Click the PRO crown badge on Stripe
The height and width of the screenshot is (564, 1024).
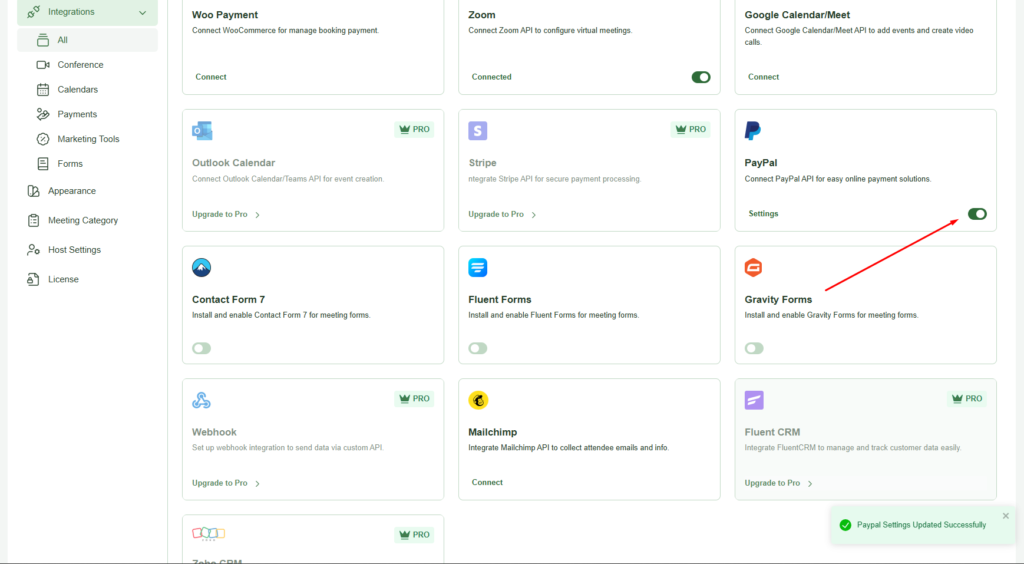tap(690, 129)
